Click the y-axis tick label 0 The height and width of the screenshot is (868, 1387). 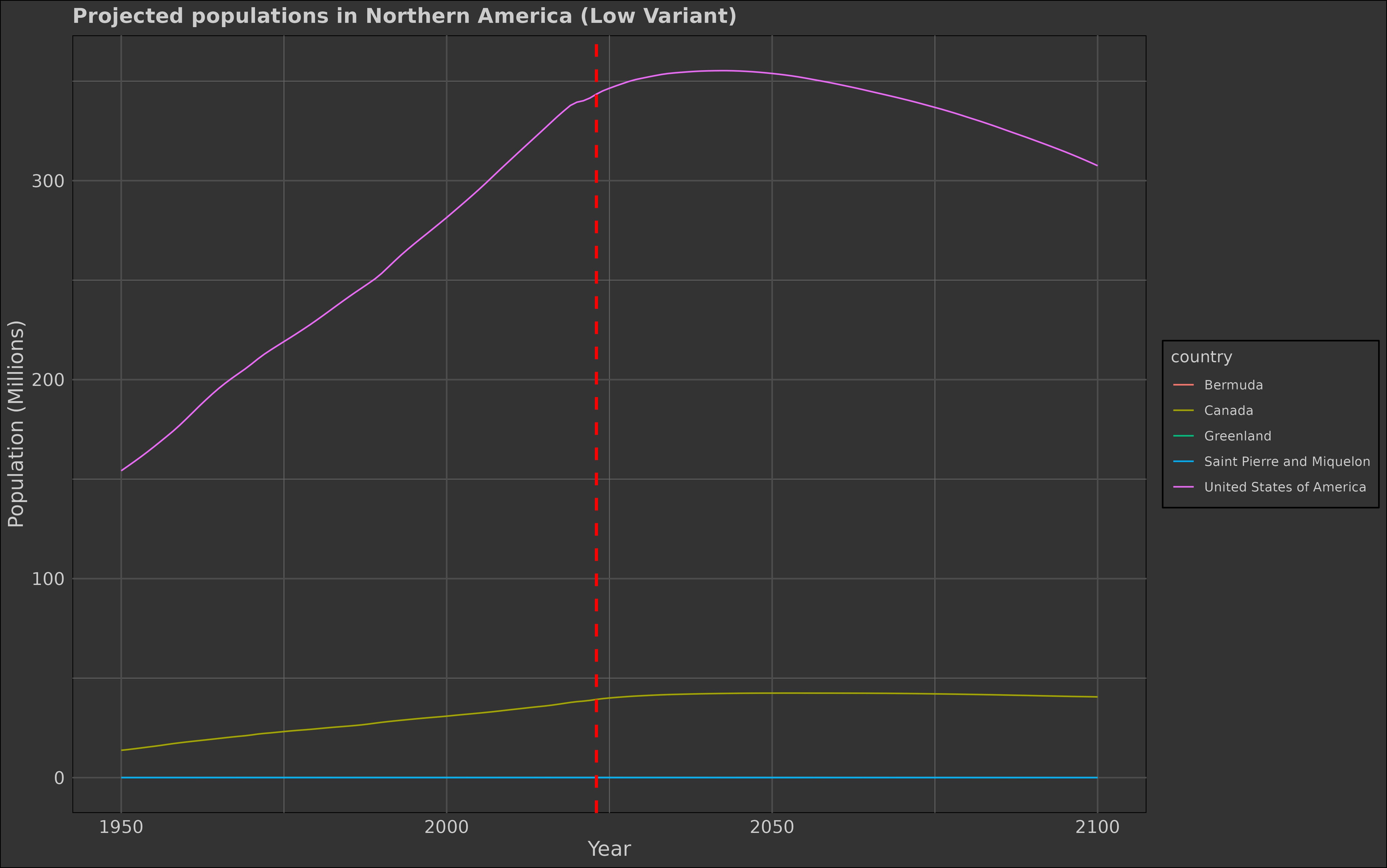pos(59,778)
